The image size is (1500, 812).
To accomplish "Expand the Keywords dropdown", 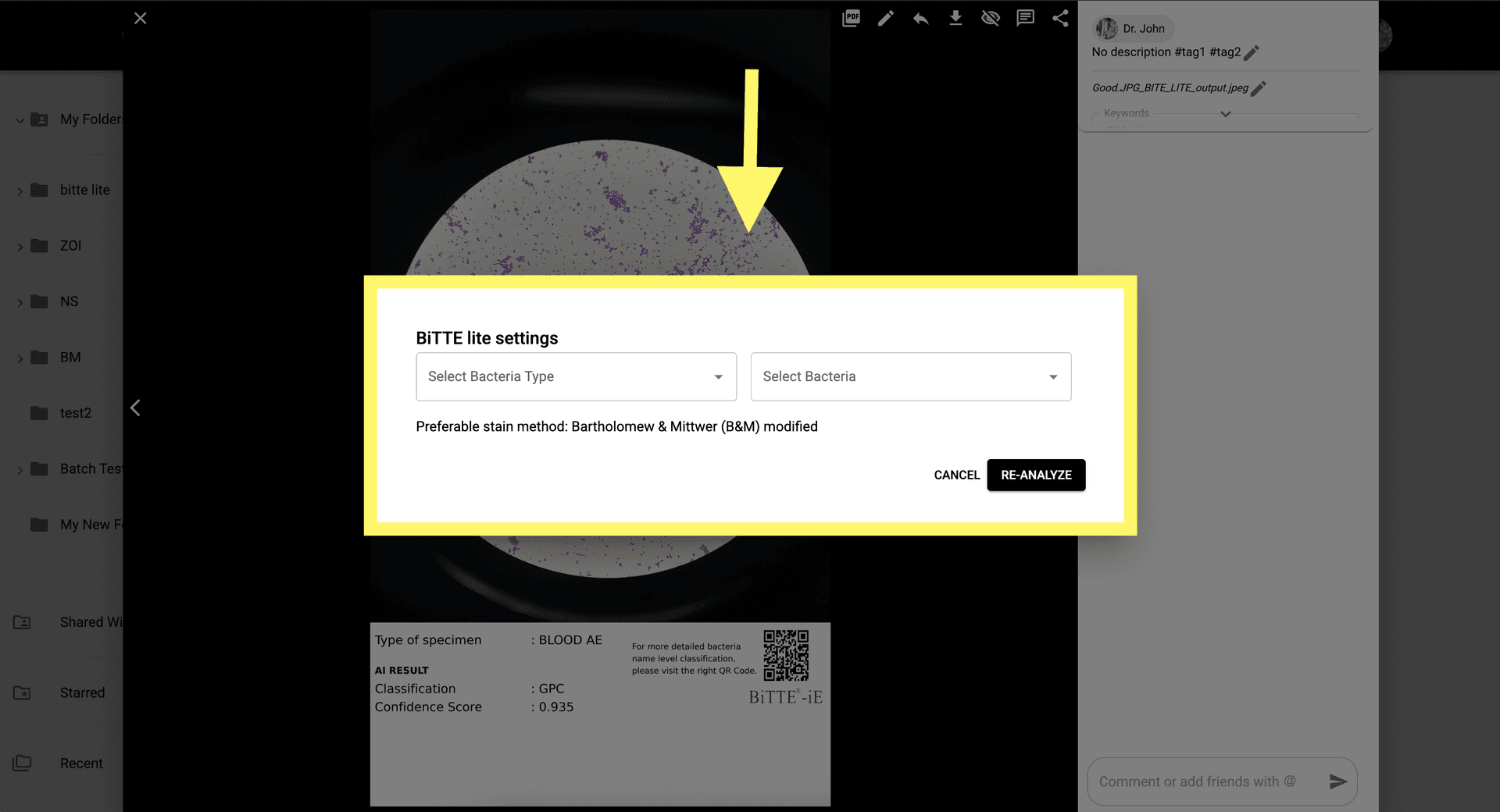I will [x=1225, y=114].
